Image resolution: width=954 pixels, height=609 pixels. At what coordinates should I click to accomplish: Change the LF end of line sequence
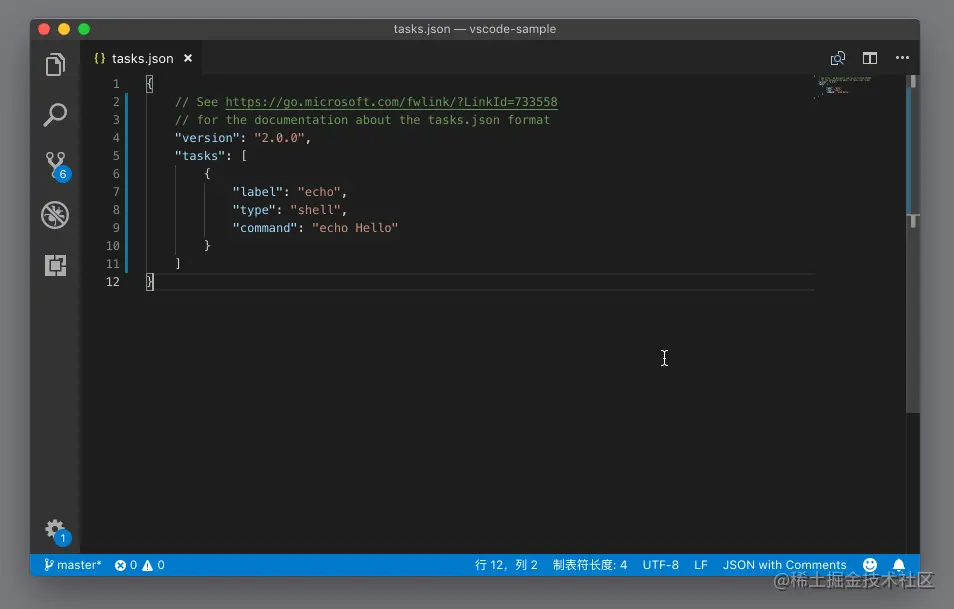[x=701, y=565]
